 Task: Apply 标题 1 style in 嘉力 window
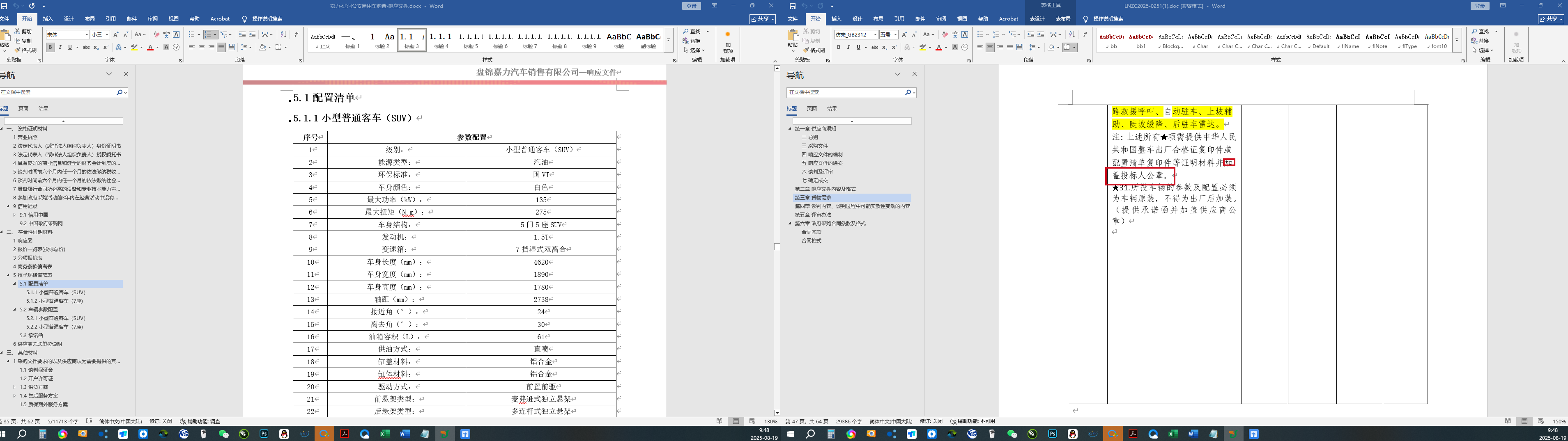[352, 40]
